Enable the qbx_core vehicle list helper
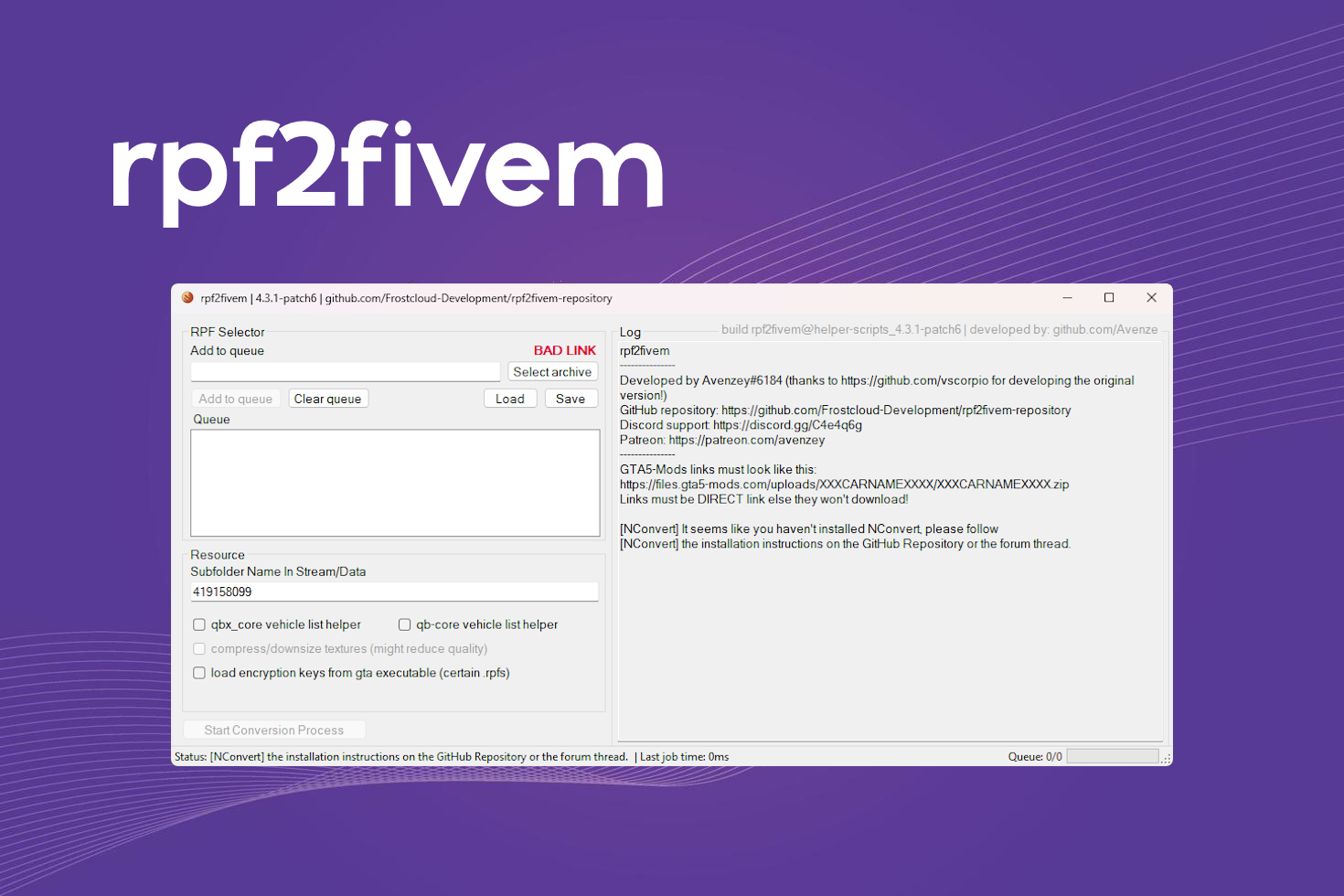The image size is (1344, 896). click(x=199, y=624)
